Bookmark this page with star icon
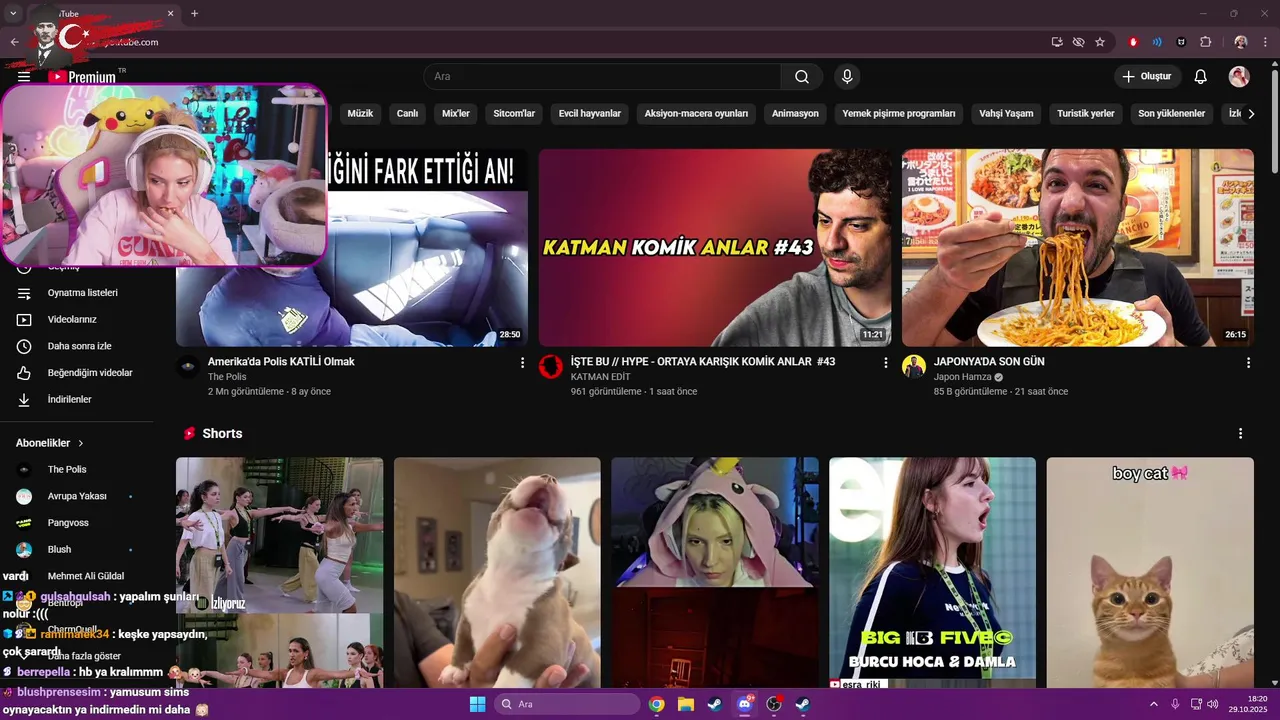 pos(1100,42)
